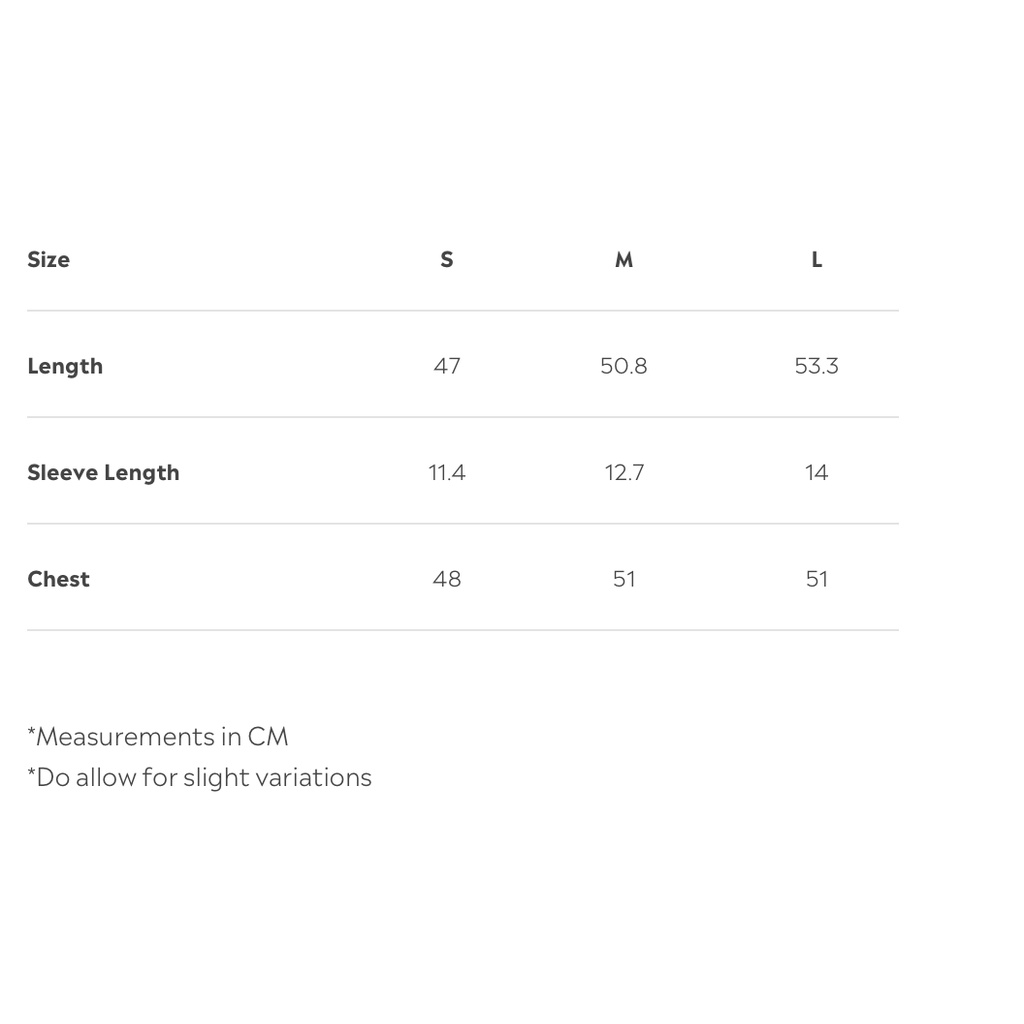Click the Sleeve Length row label
1024x1024 pixels.
(x=103, y=473)
